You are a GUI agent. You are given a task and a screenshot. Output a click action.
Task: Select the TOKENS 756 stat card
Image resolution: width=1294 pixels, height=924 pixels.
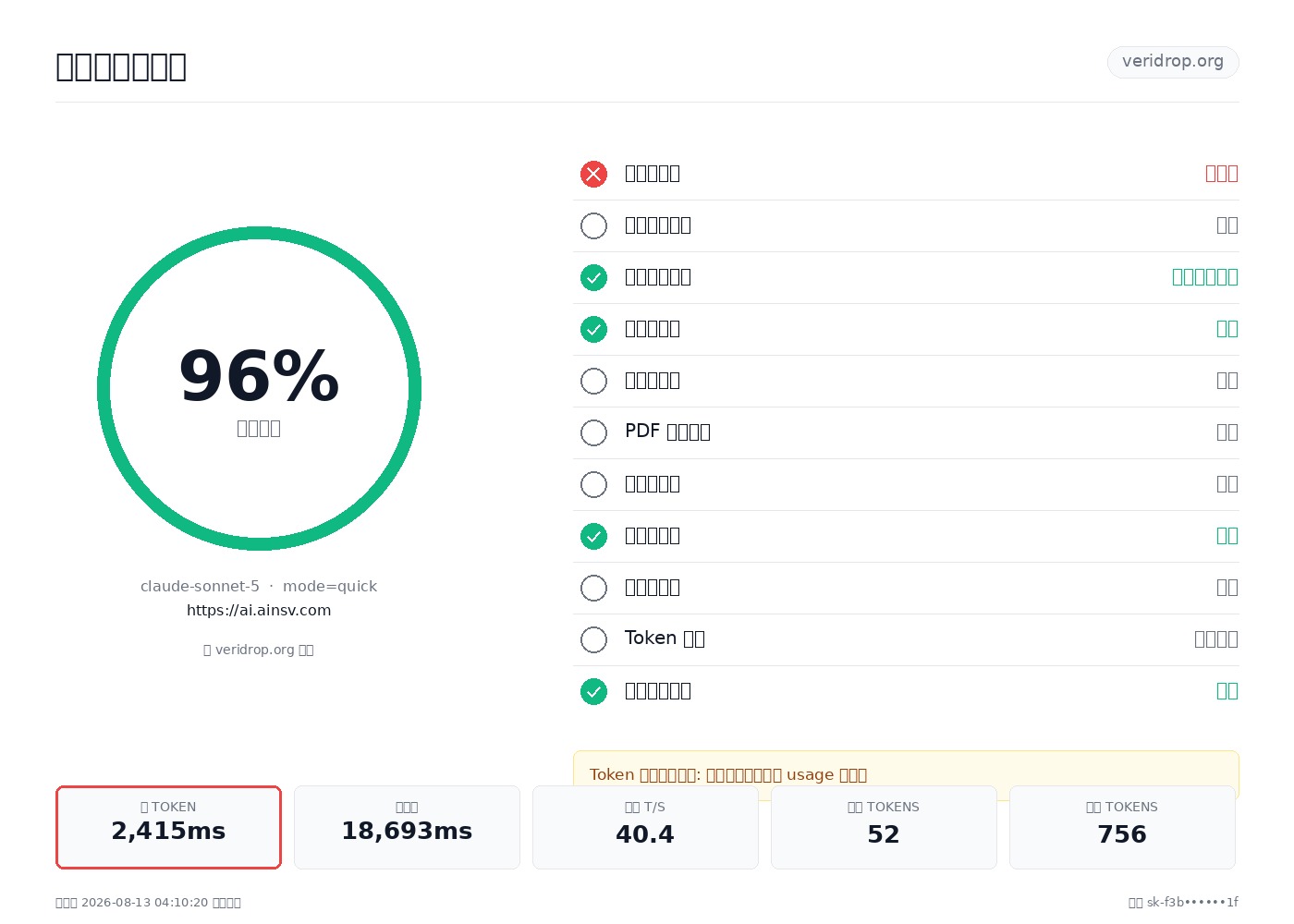(x=1122, y=827)
